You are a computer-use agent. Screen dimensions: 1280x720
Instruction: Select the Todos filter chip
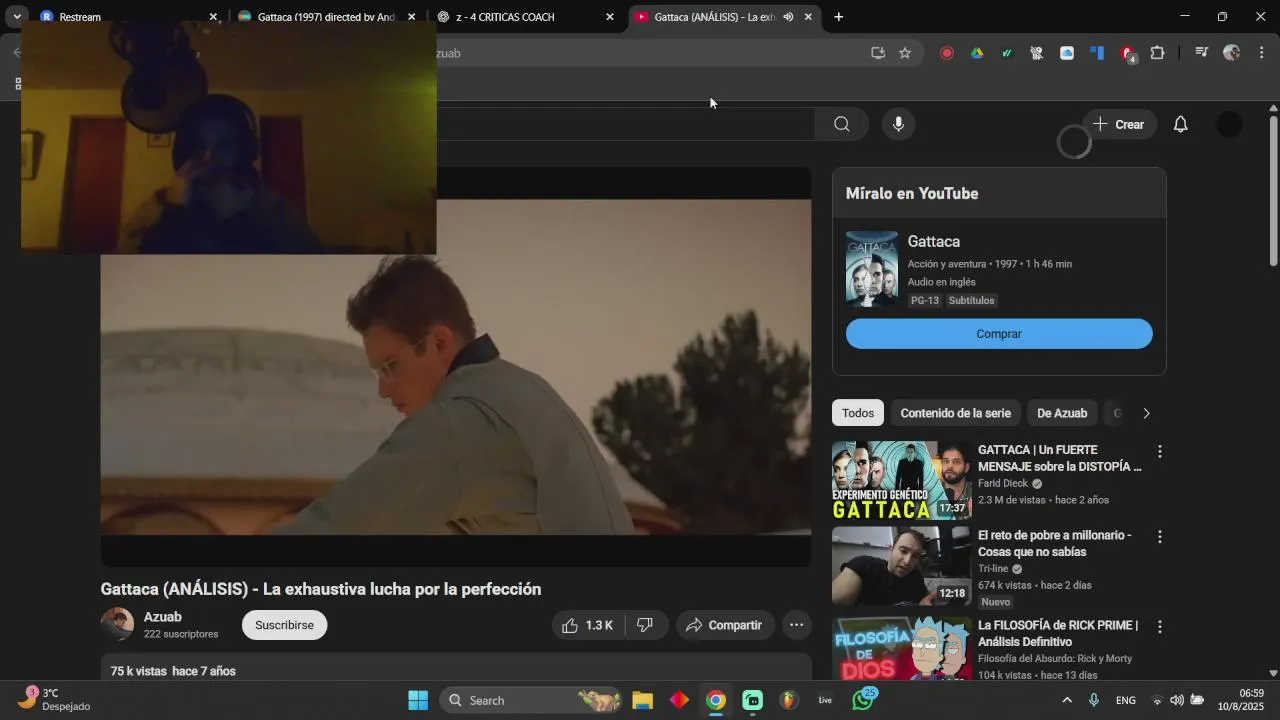(x=857, y=413)
